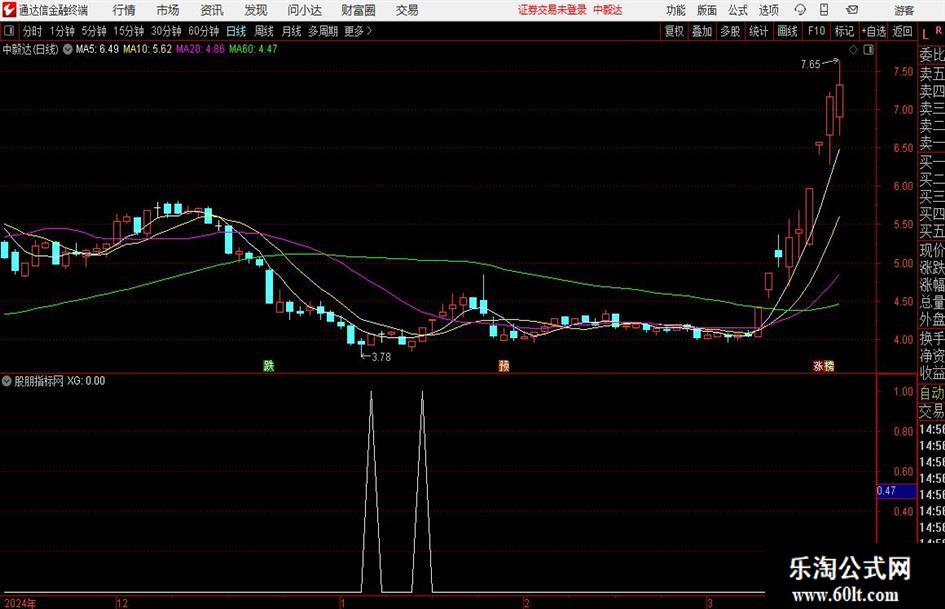The height and width of the screenshot is (609, 945).
Task: Click the +自选 add to watchlist button
Action: pyautogui.click(x=873, y=31)
